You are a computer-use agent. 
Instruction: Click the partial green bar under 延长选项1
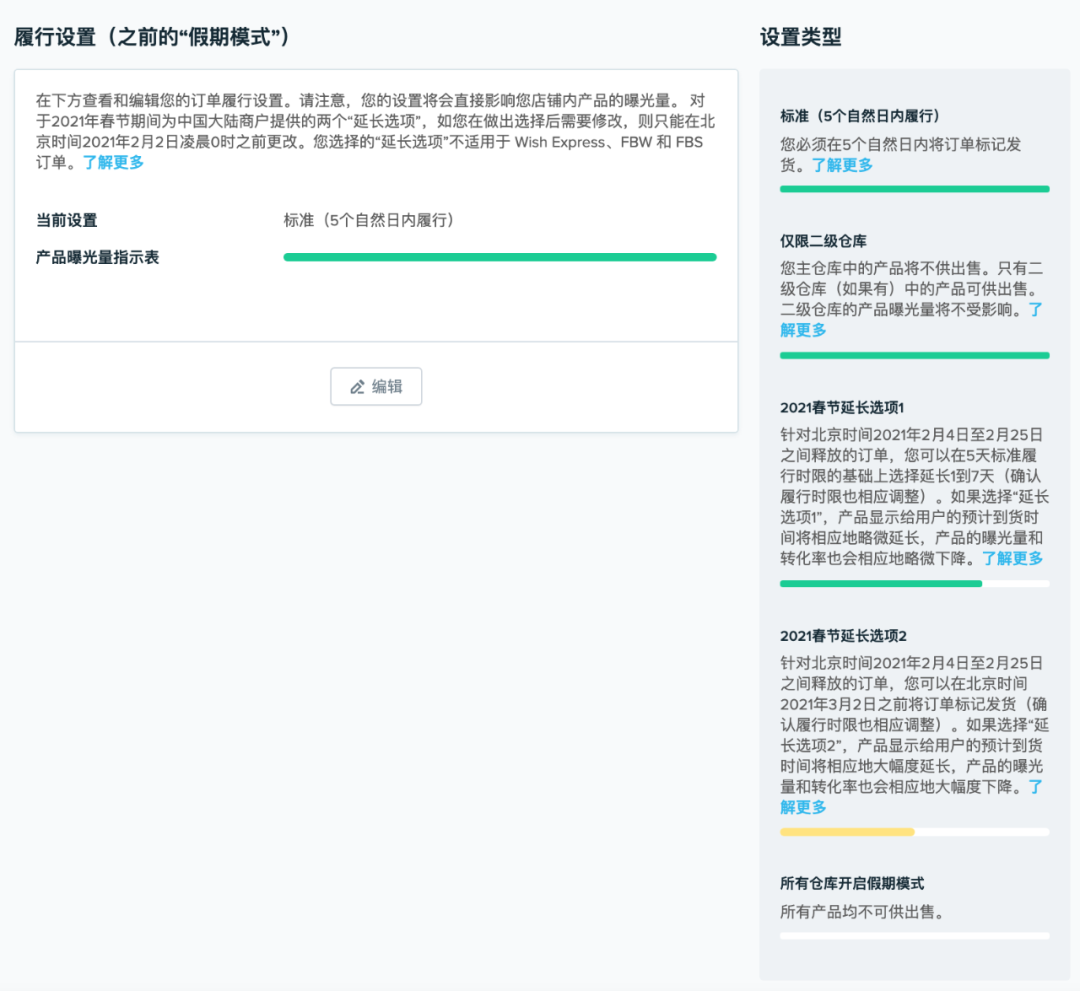coord(880,583)
